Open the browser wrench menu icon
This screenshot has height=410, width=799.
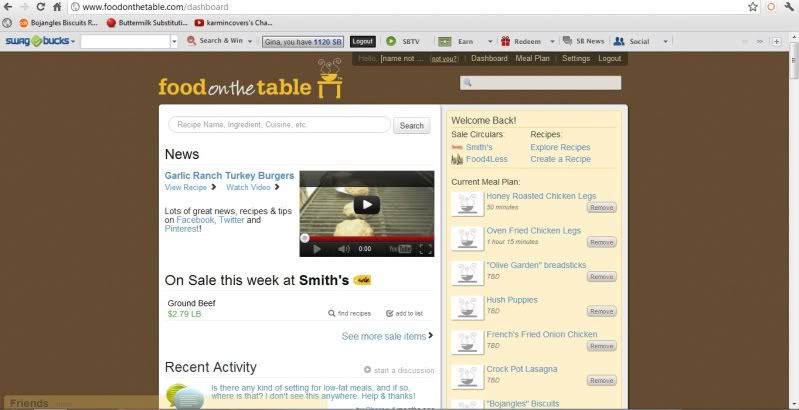click(789, 7)
